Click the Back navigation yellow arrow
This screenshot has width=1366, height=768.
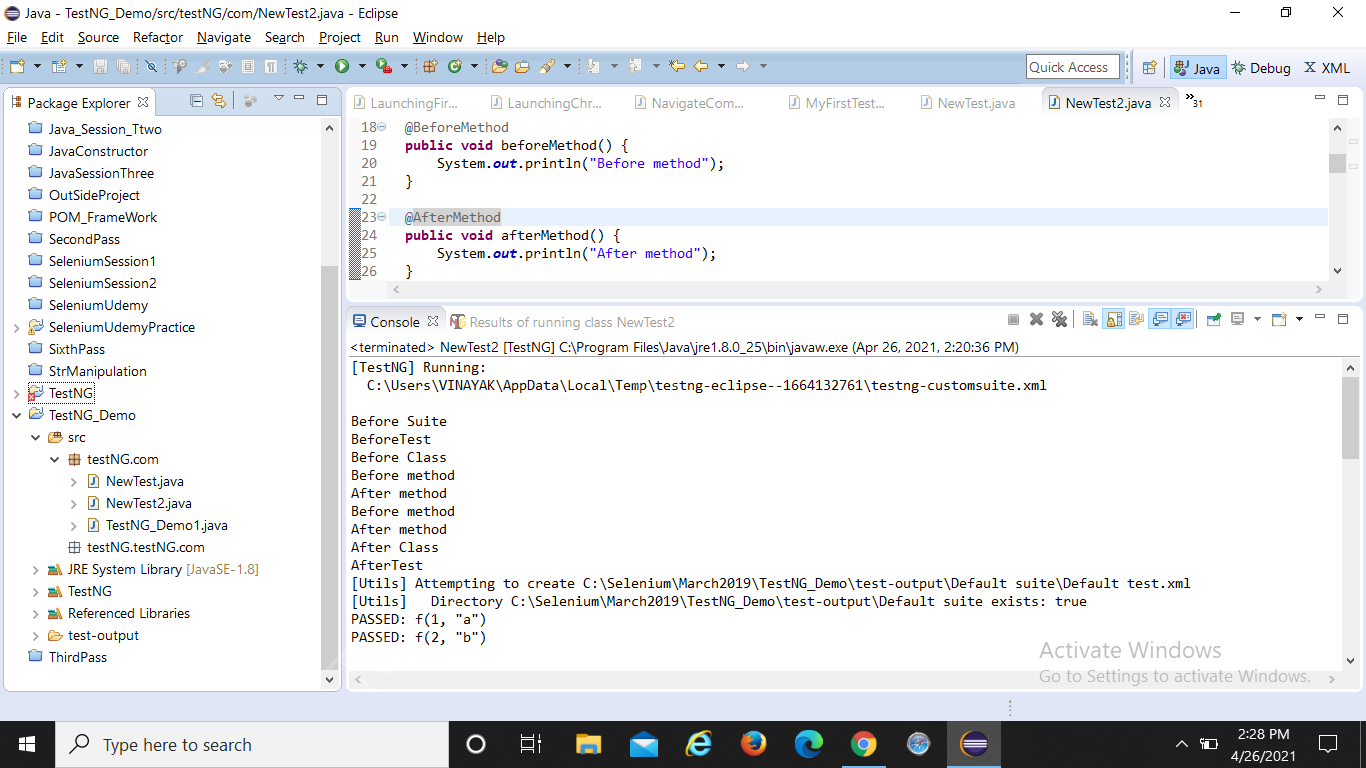[701, 66]
